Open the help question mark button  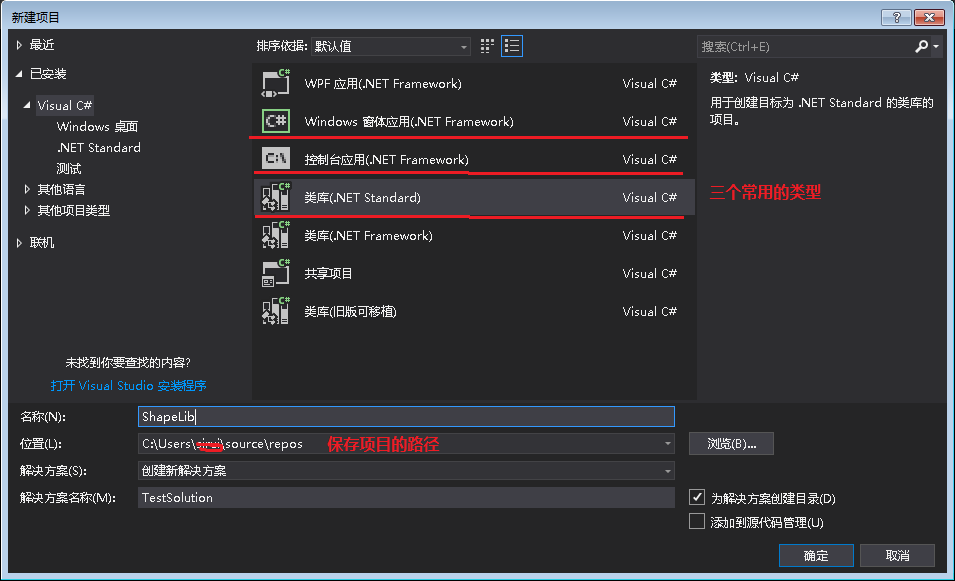(x=896, y=18)
